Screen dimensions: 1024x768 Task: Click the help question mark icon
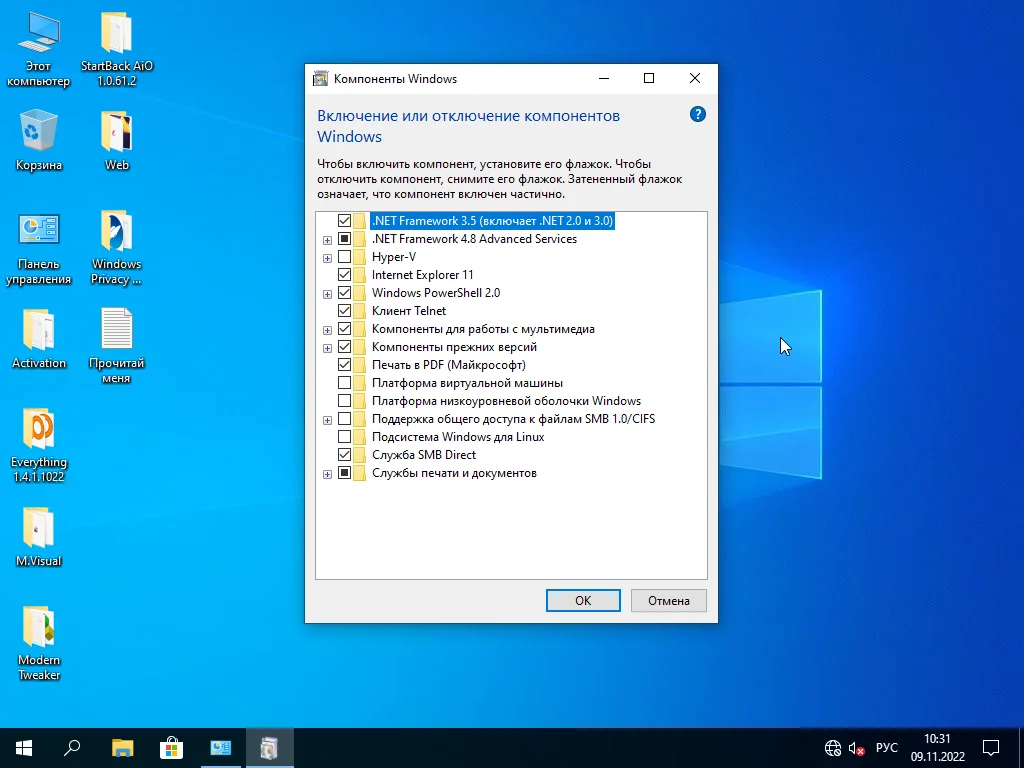[698, 114]
